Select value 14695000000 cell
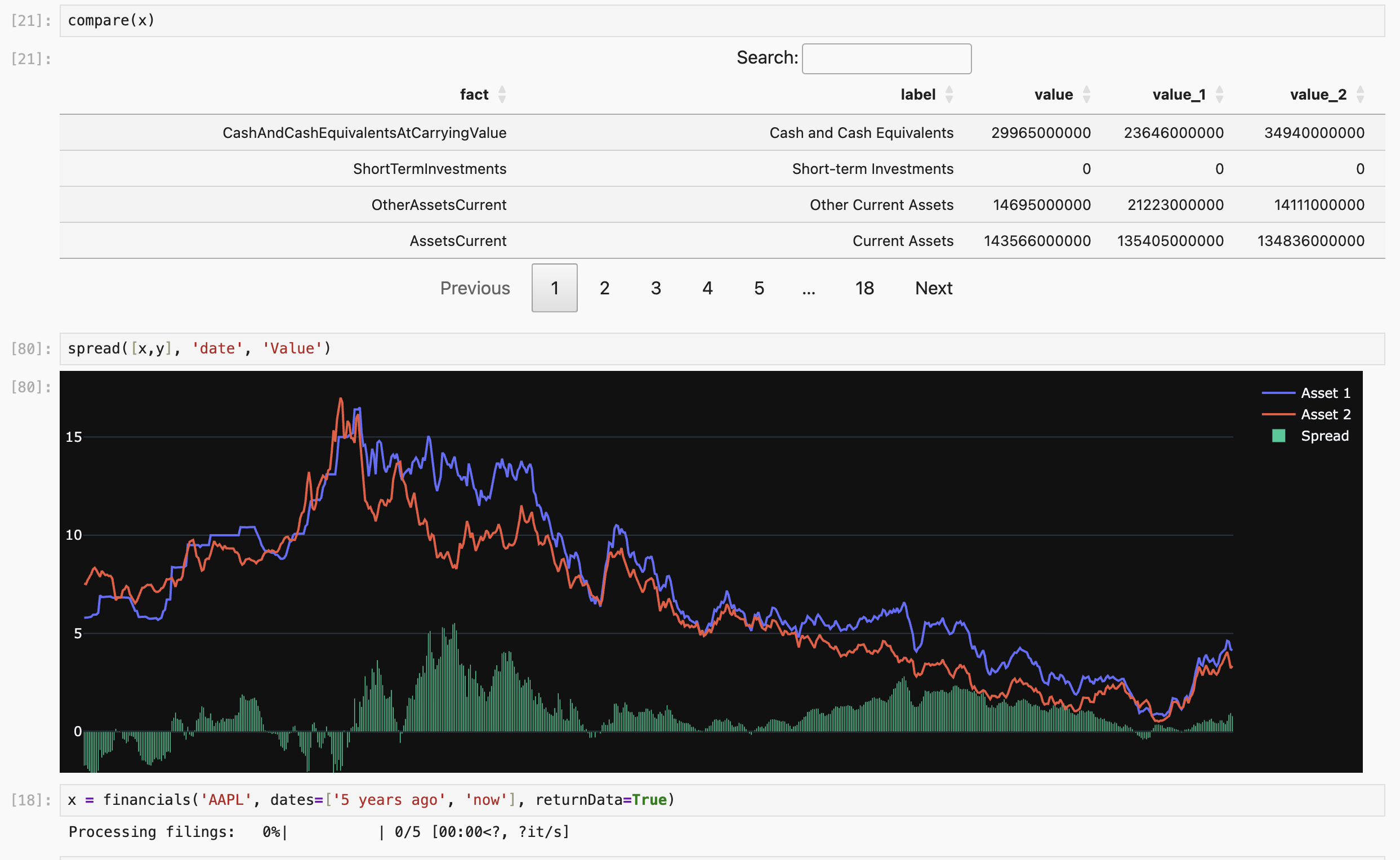Viewport: 1400px width, 860px height. tap(1042, 205)
